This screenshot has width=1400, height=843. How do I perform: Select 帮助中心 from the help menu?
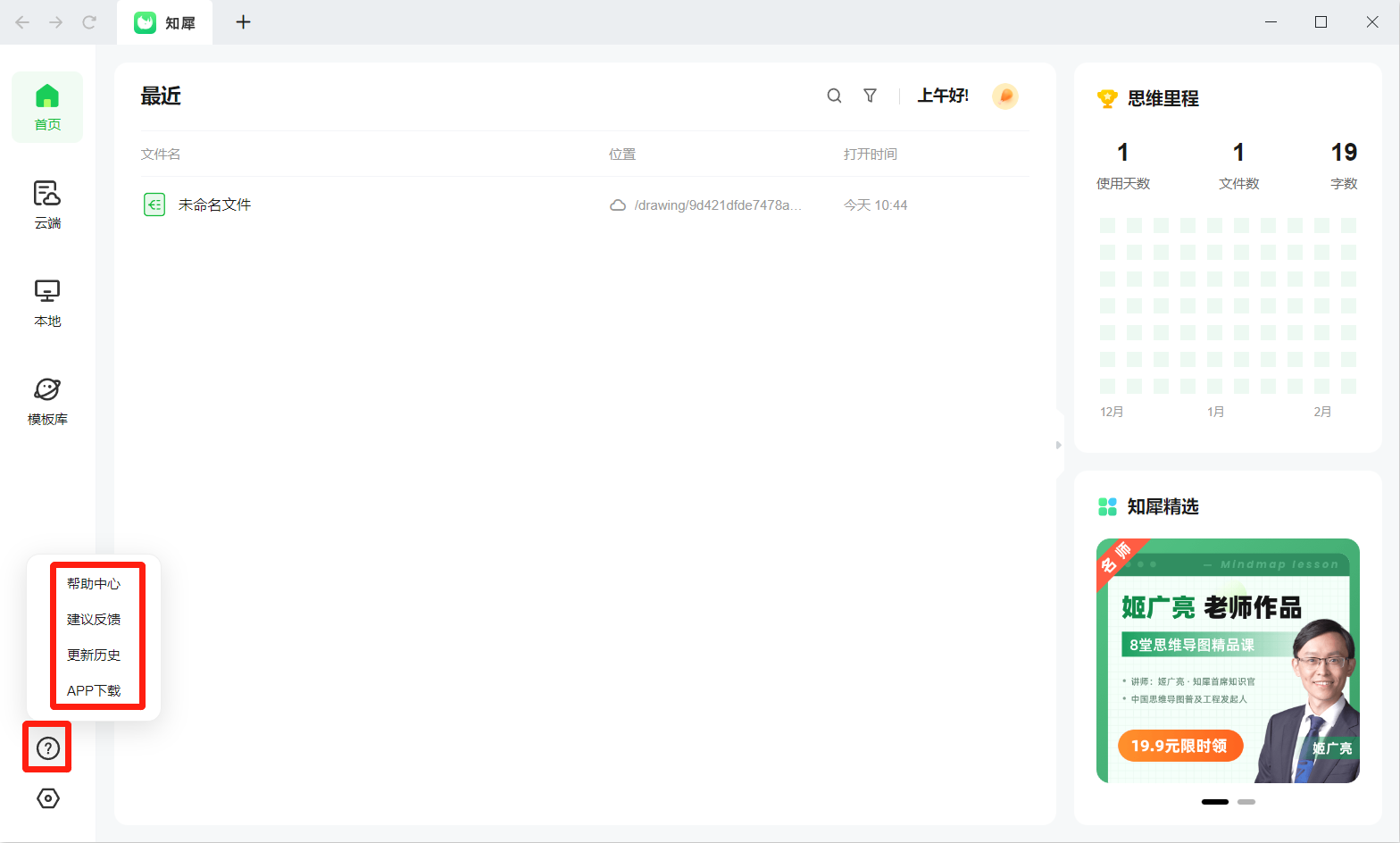[x=94, y=583]
